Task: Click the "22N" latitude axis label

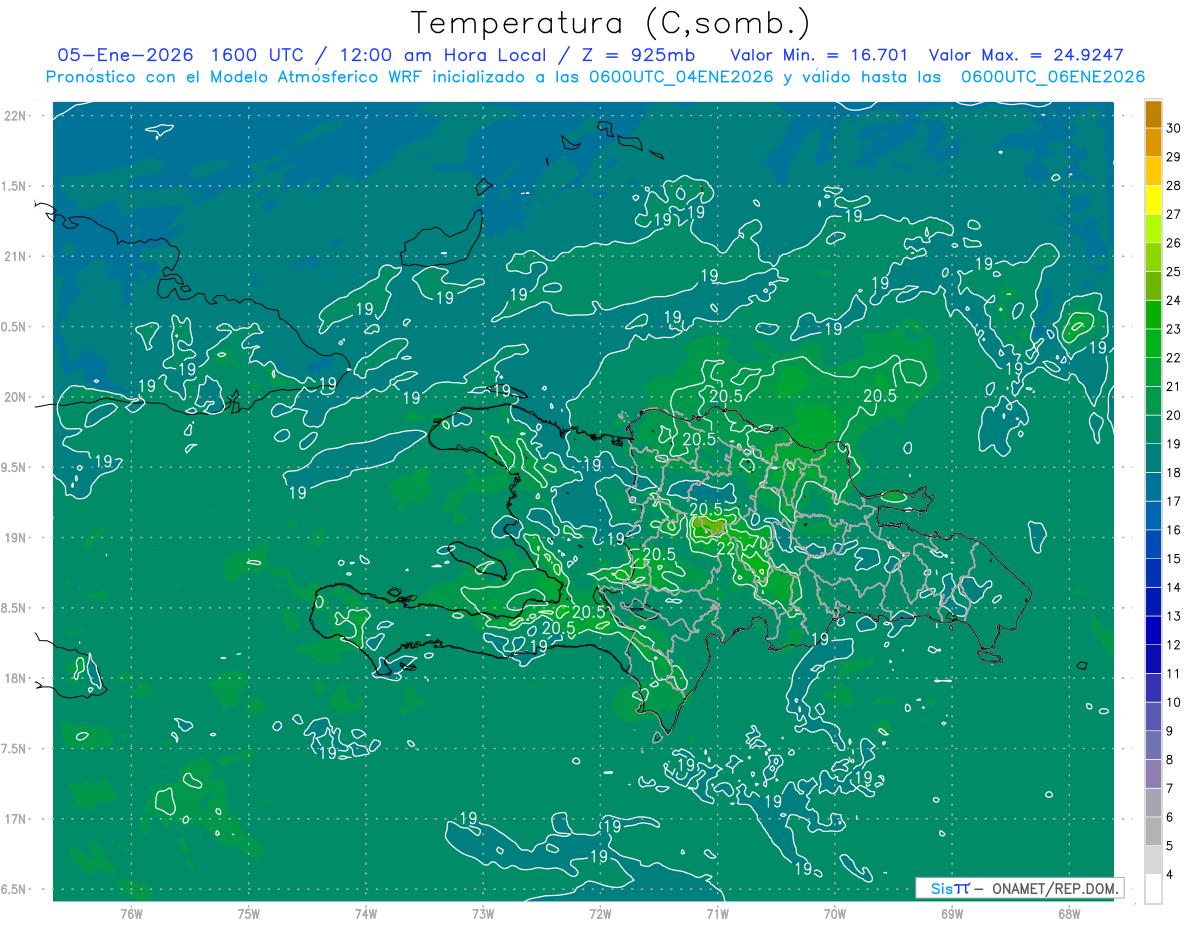Action: pos(17,116)
